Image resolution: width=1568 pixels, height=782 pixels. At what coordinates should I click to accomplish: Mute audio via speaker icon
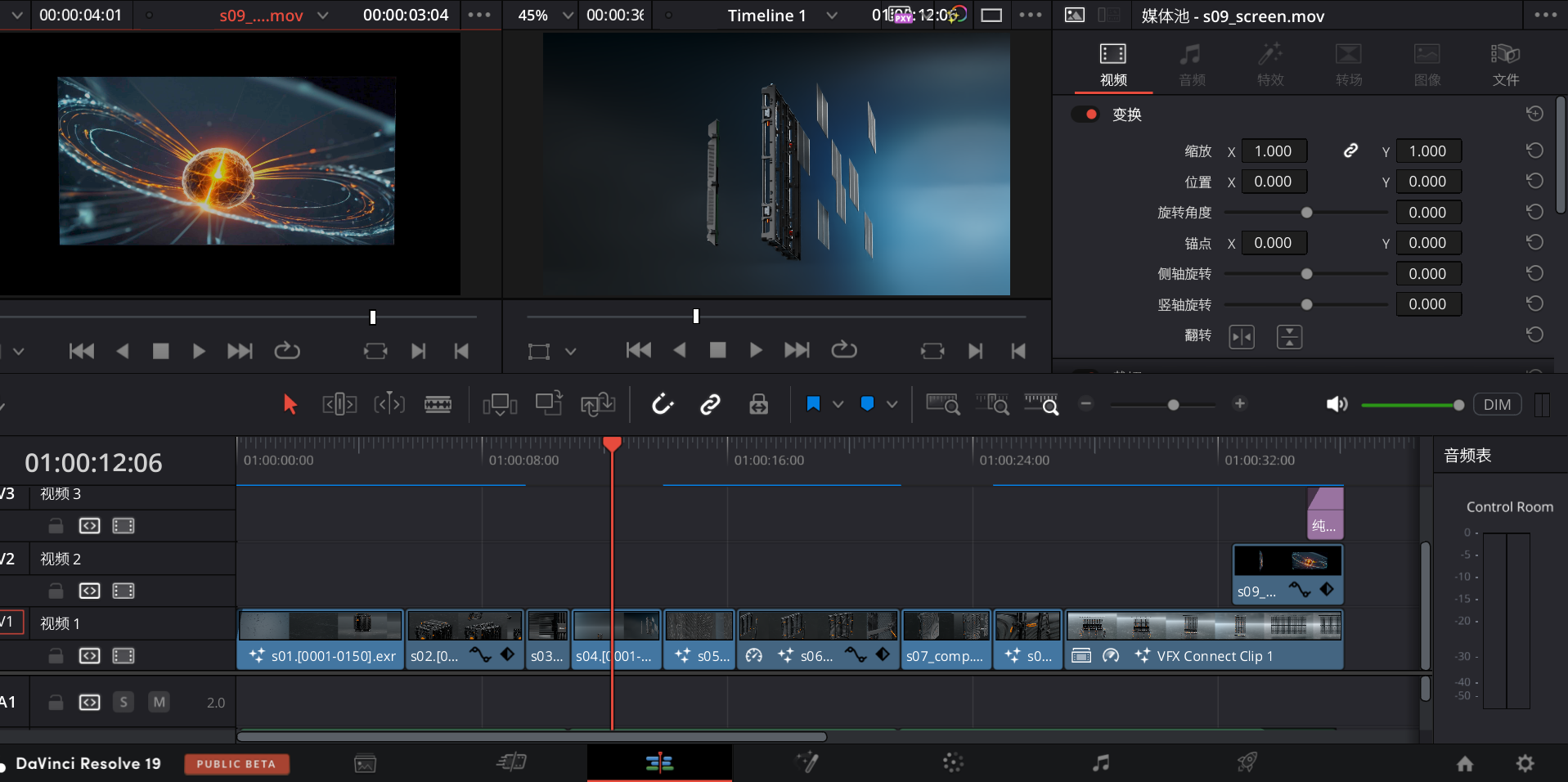pos(1337,404)
